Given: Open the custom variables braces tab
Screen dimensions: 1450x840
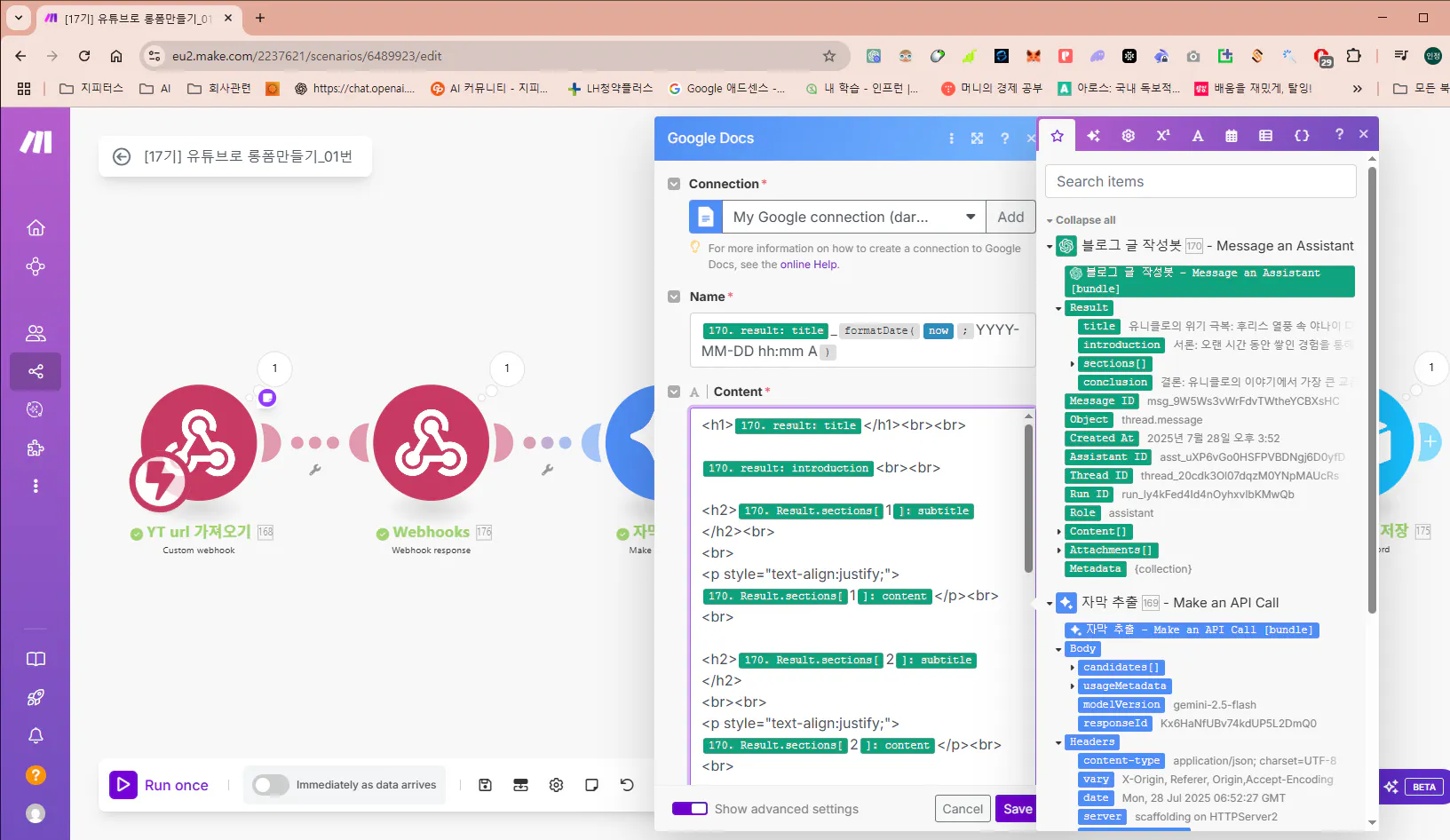Looking at the screenshot, I should 1302,136.
